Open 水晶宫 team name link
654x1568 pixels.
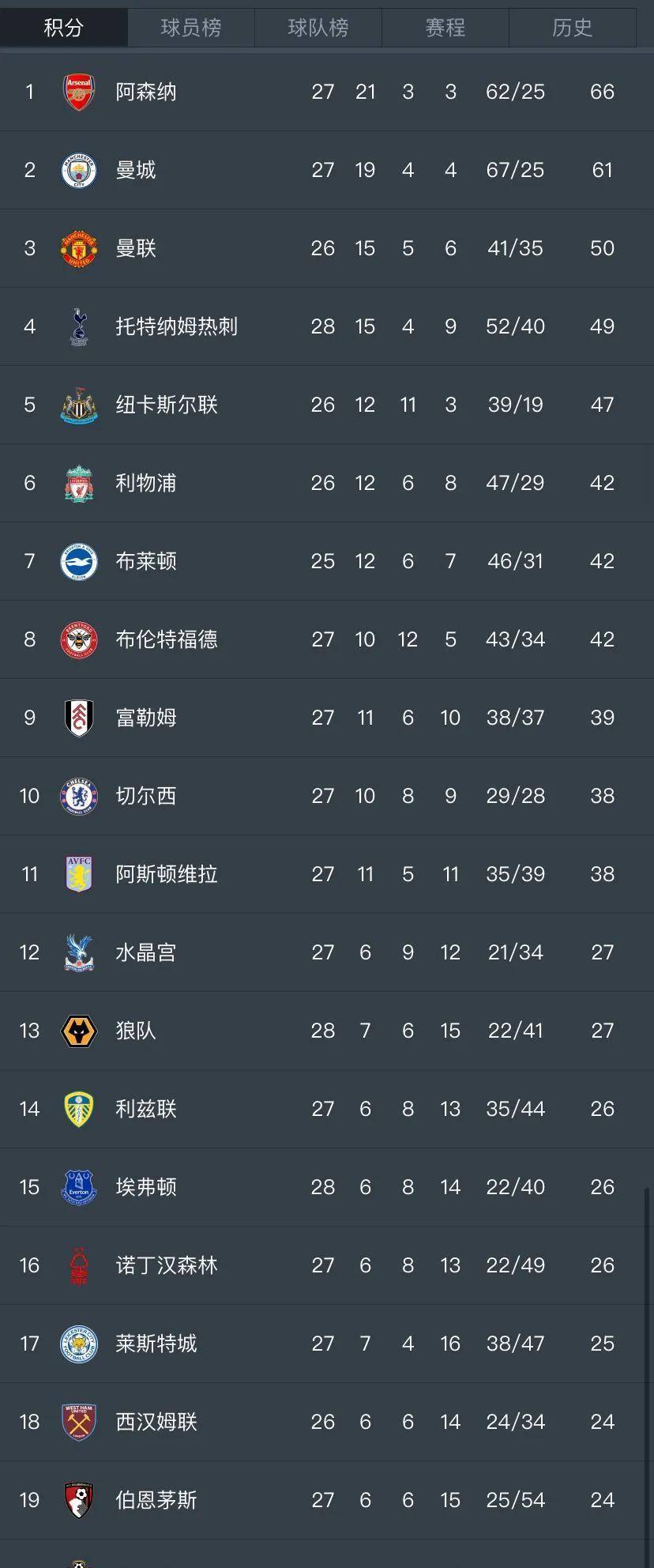pyautogui.click(x=146, y=952)
